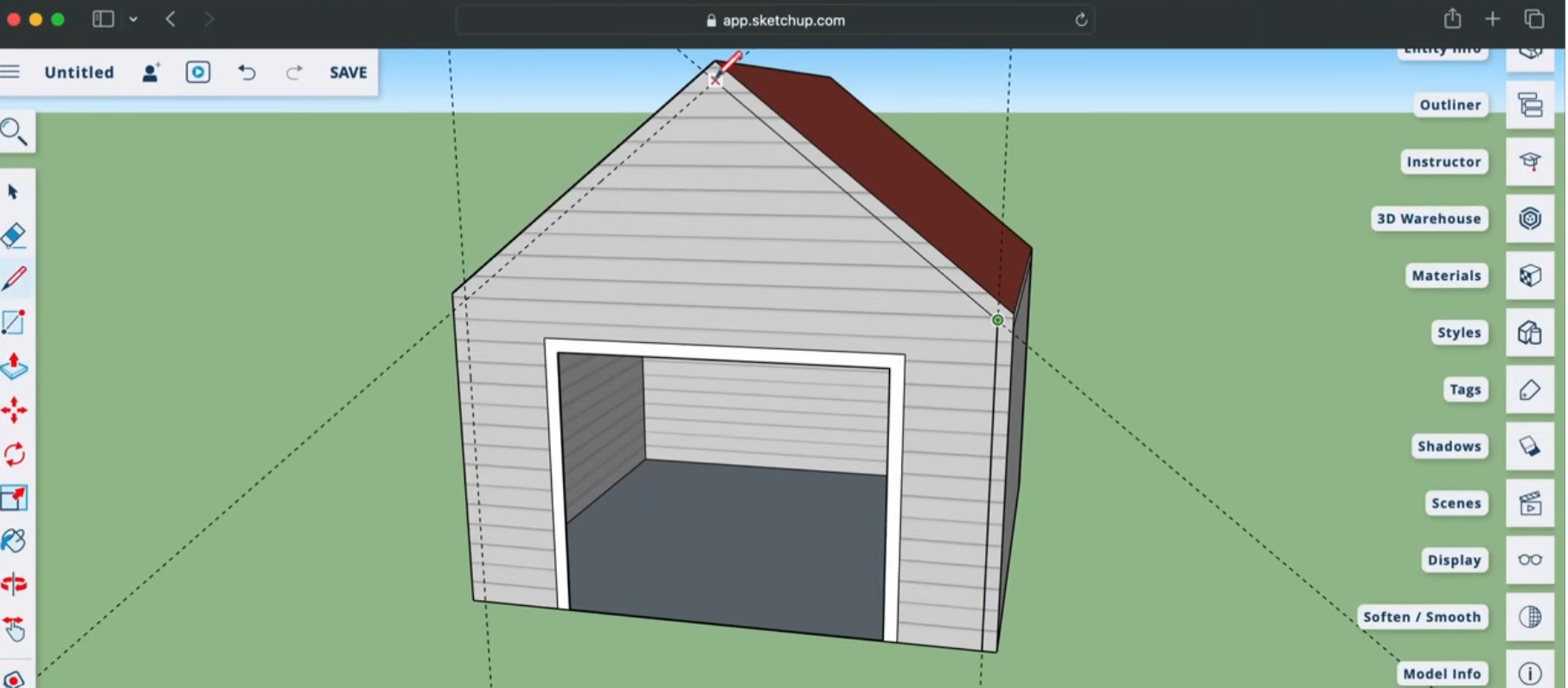
Task: Click the Instructor label
Action: click(1443, 162)
